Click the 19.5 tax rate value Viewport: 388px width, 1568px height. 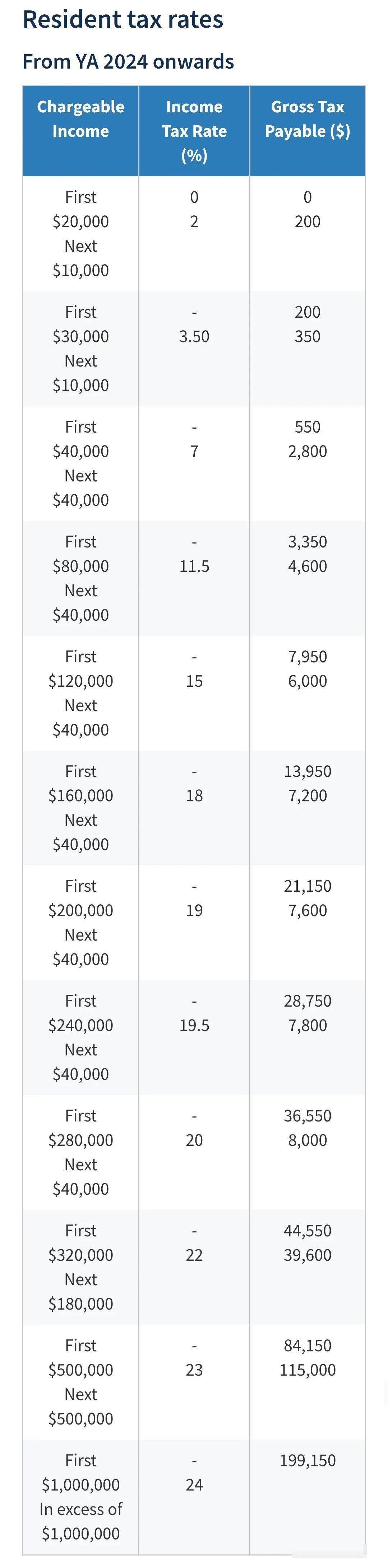click(x=194, y=1026)
